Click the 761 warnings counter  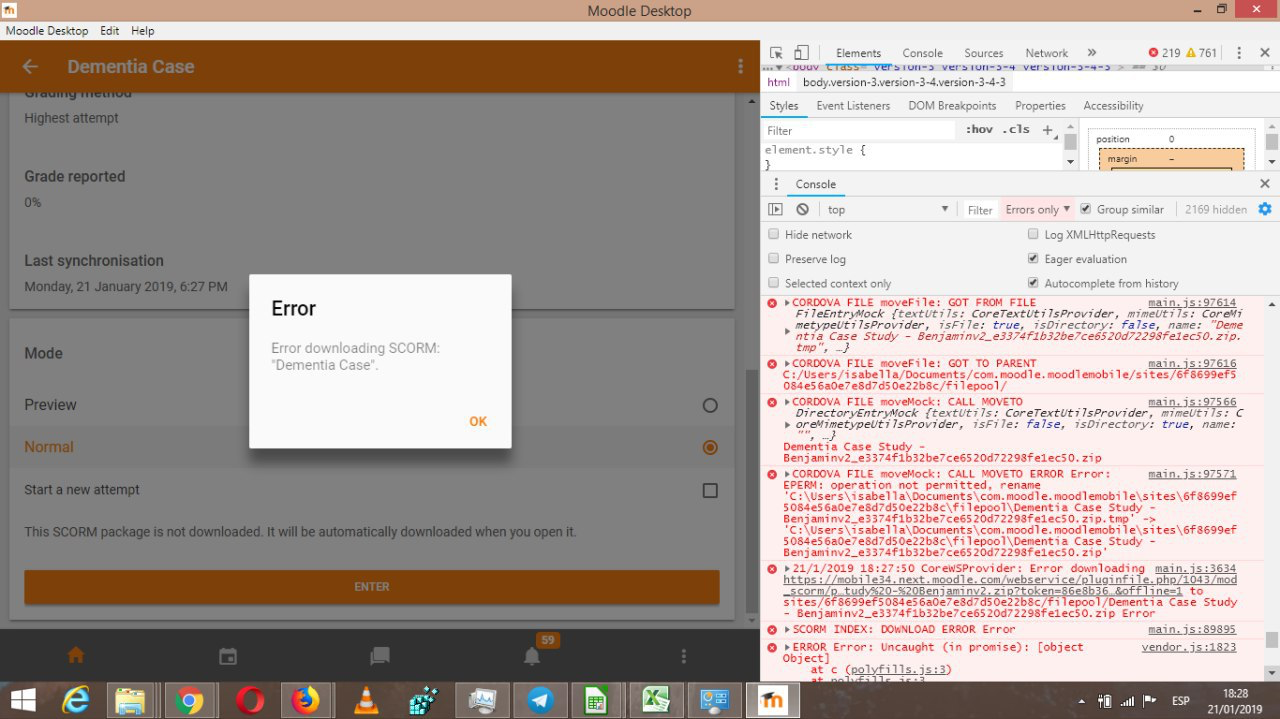(x=1201, y=53)
